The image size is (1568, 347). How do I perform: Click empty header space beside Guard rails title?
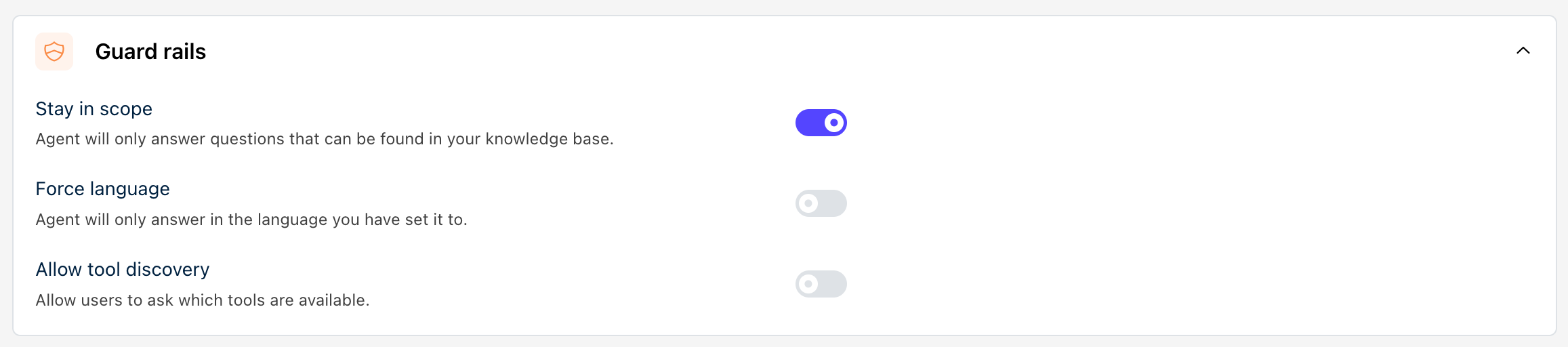(x=813, y=52)
